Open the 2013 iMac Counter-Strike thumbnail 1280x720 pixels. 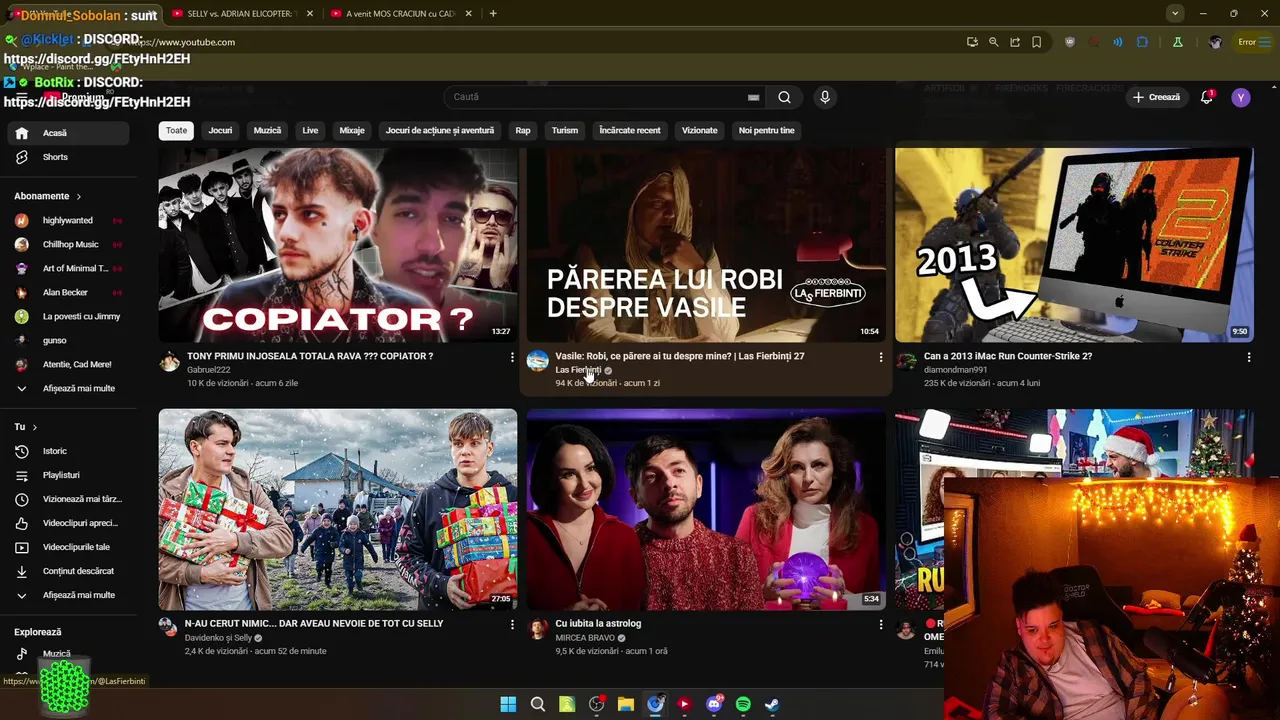click(1074, 245)
